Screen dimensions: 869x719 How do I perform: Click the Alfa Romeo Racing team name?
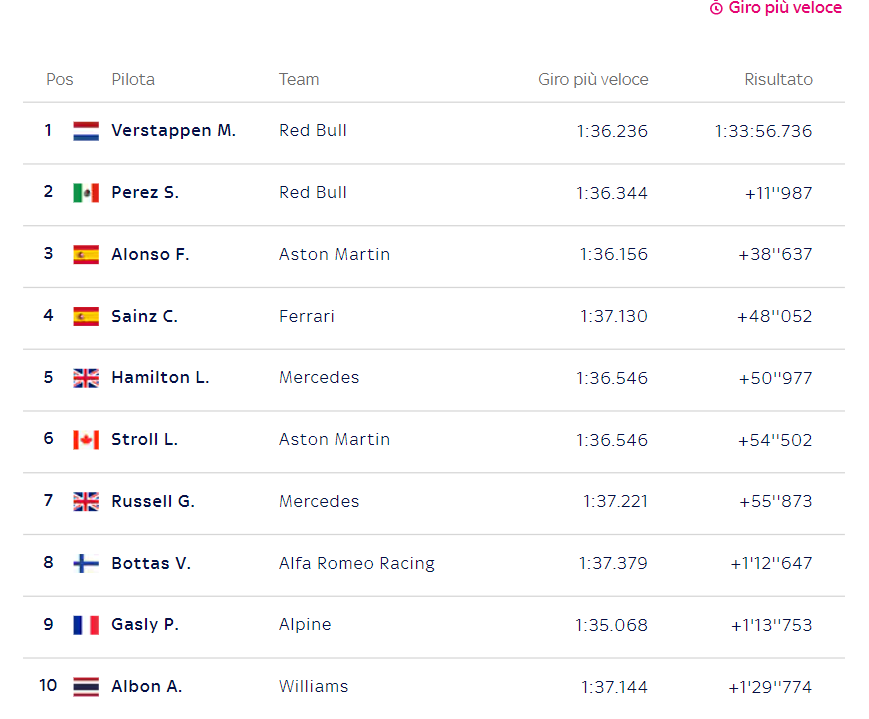pyautogui.click(x=357, y=564)
